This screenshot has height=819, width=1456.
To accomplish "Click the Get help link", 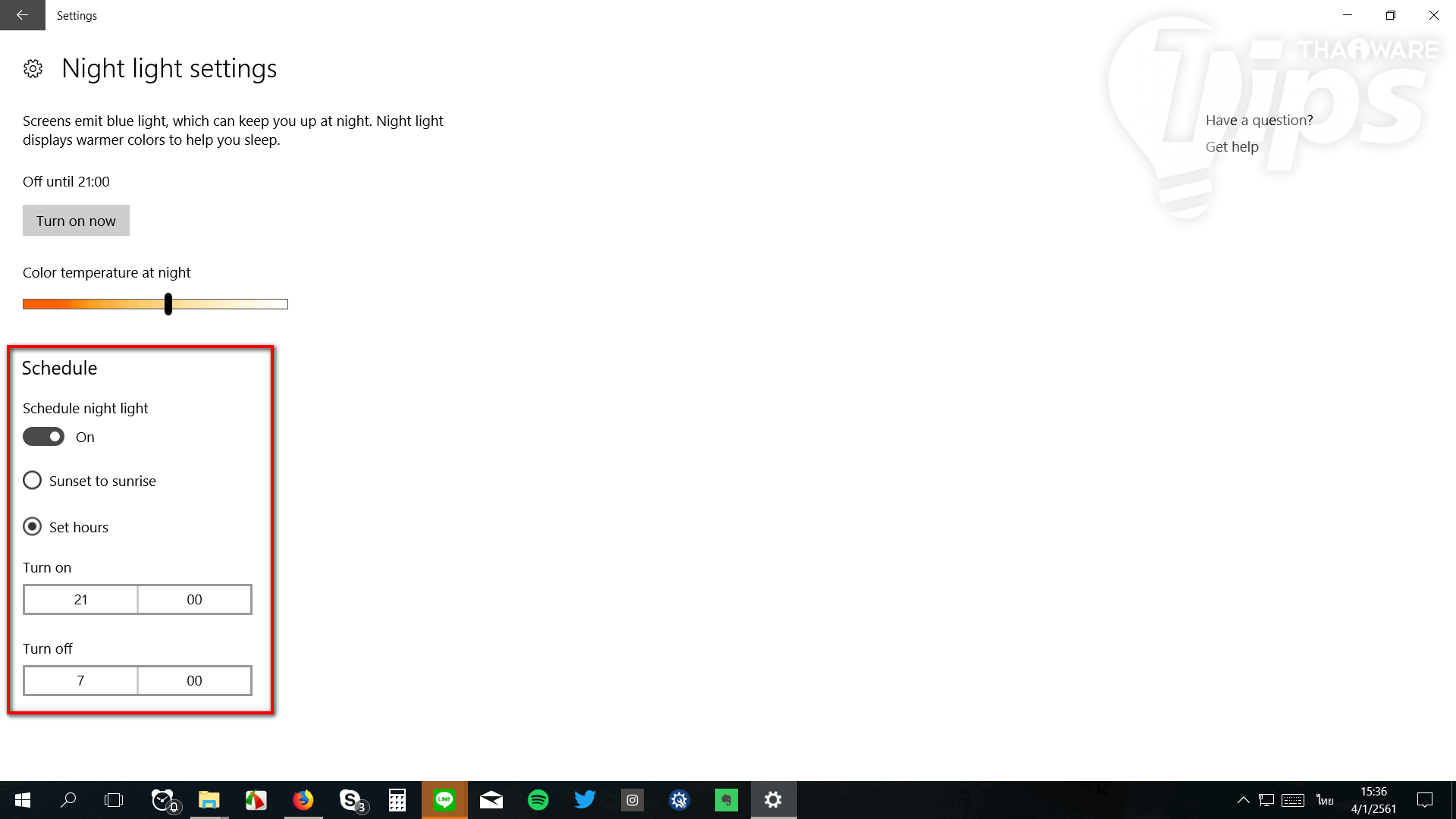I will tap(1232, 147).
